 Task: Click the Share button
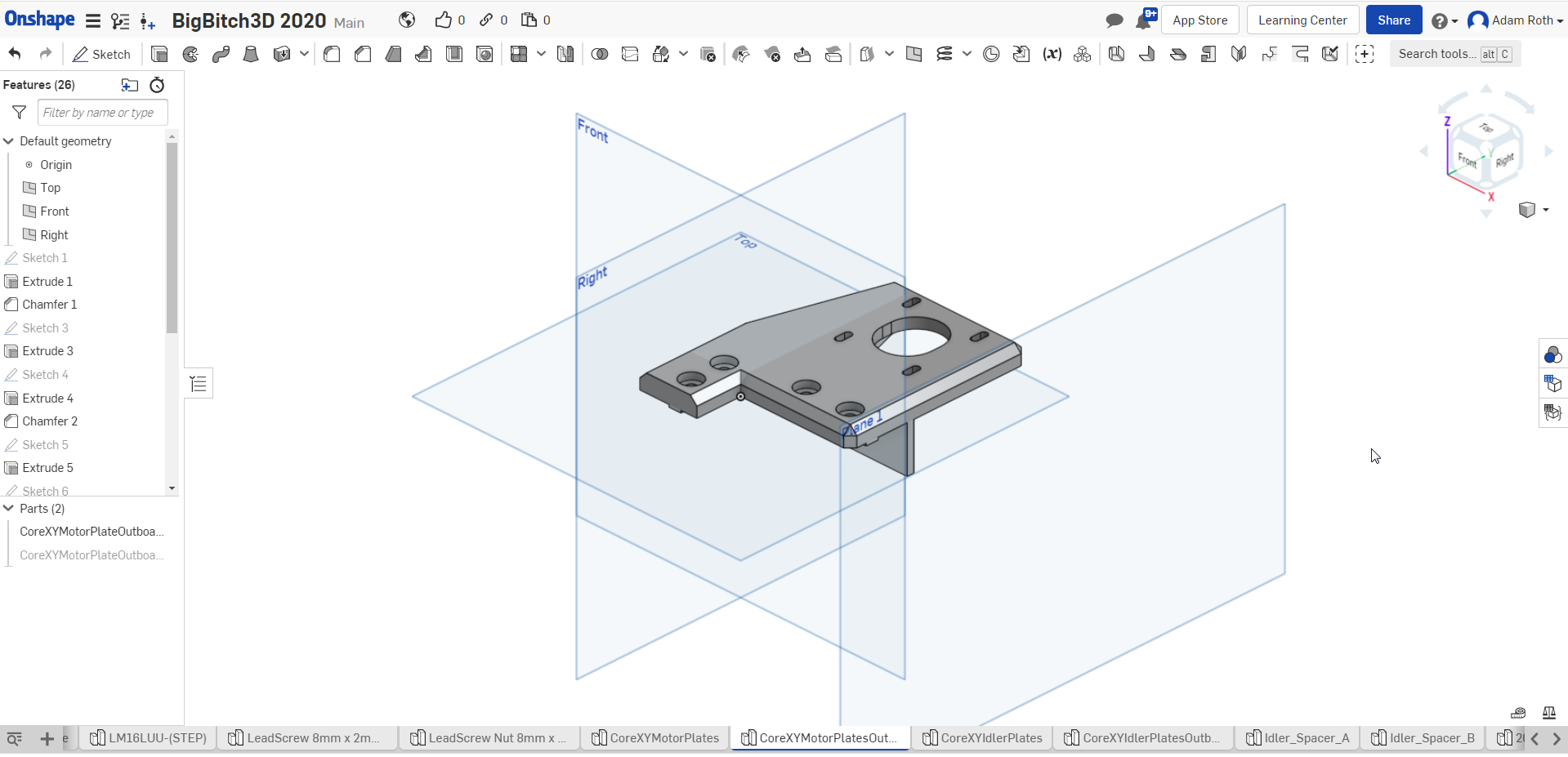coord(1394,20)
